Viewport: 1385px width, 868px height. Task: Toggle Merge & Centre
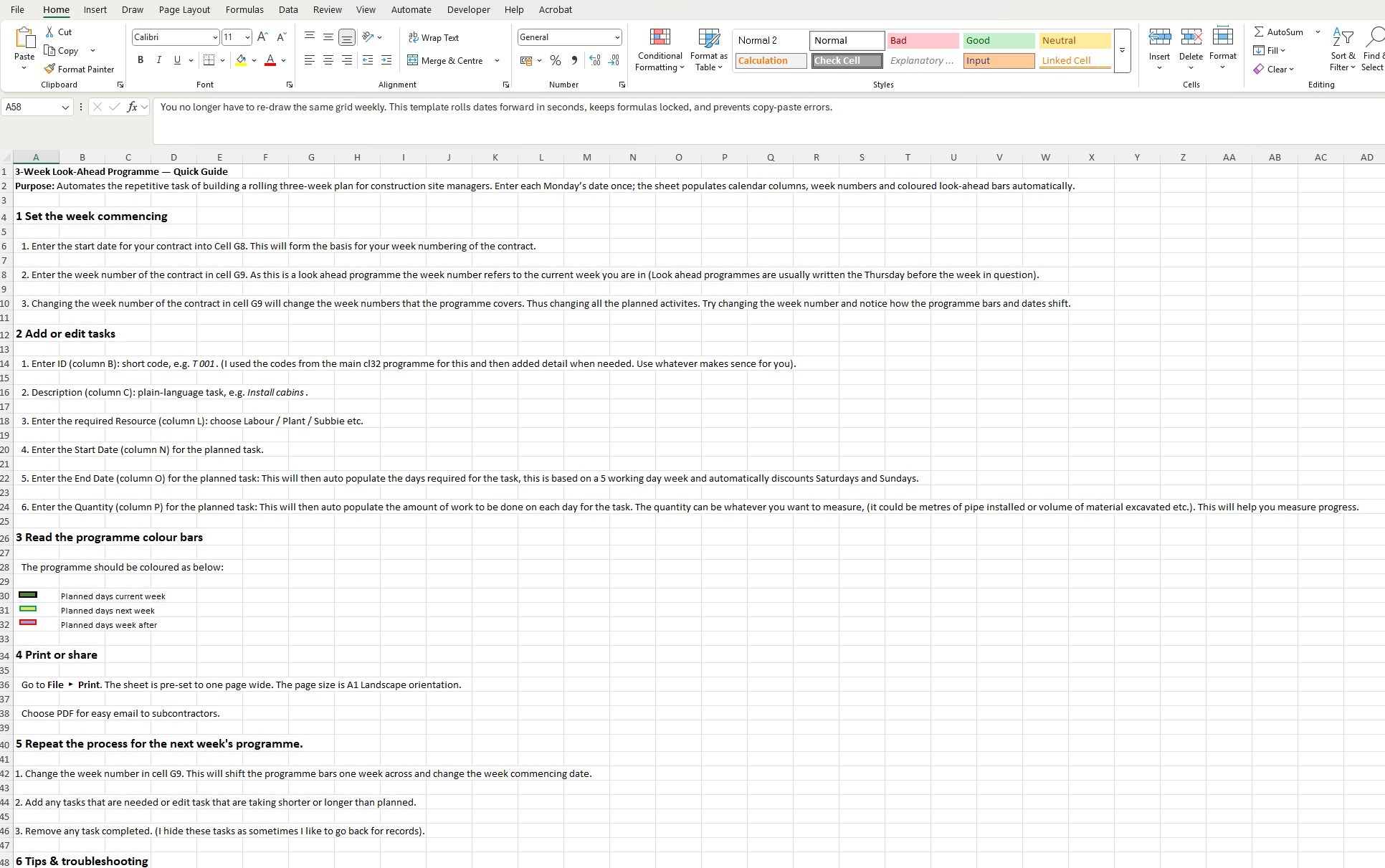tap(445, 60)
